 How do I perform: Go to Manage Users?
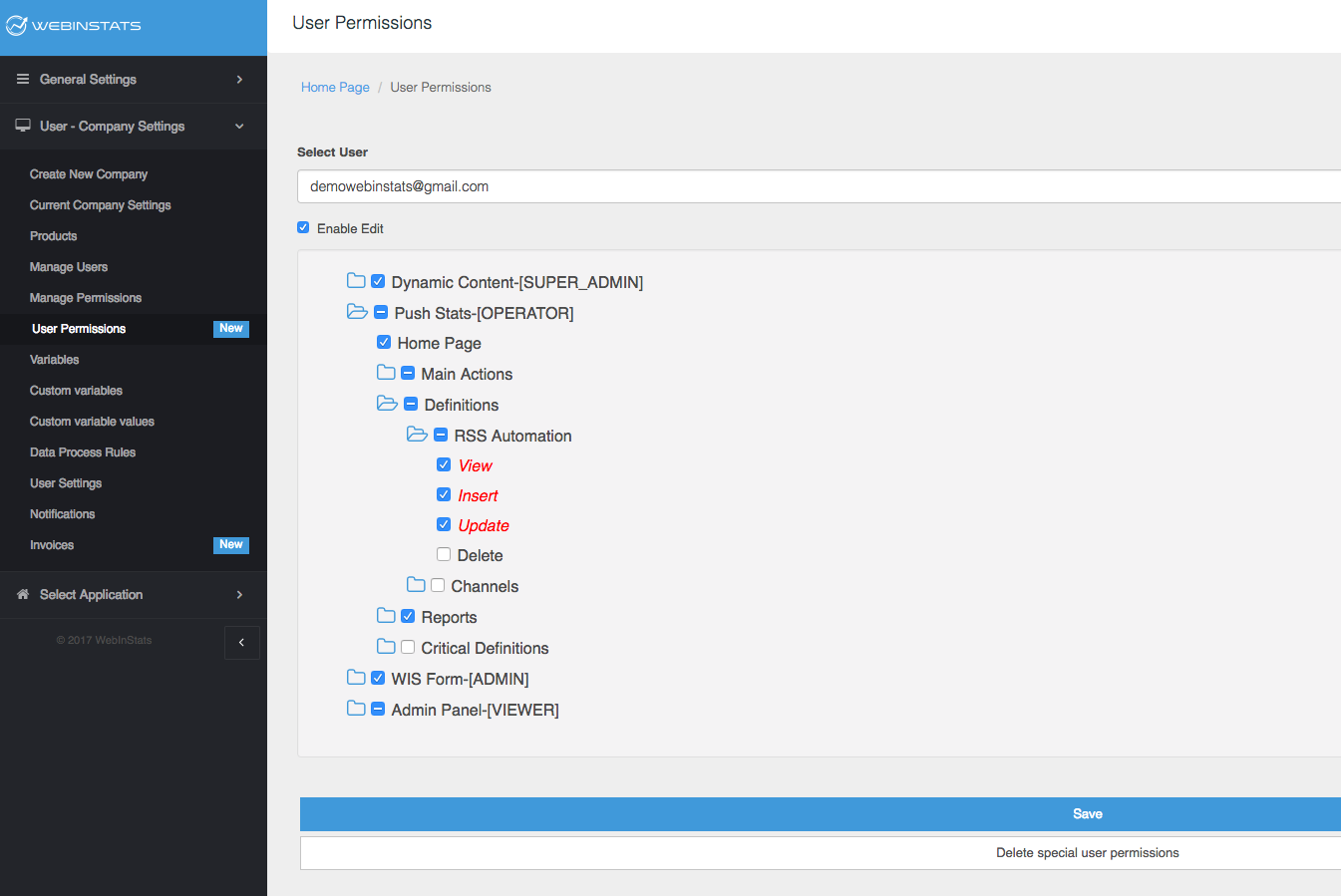(x=69, y=267)
